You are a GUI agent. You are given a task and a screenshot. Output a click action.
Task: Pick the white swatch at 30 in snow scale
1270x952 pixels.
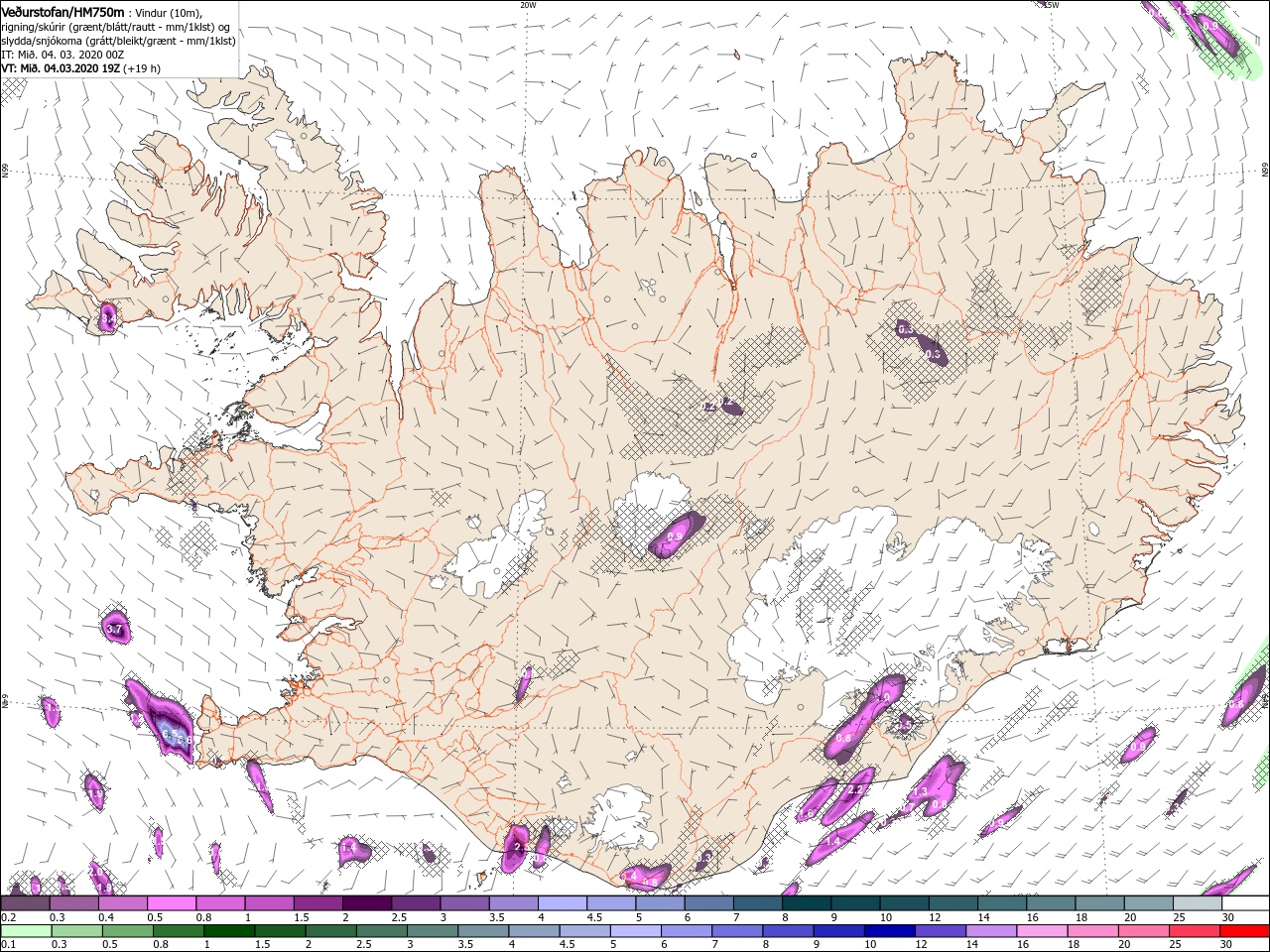[x=1245, y=904]
